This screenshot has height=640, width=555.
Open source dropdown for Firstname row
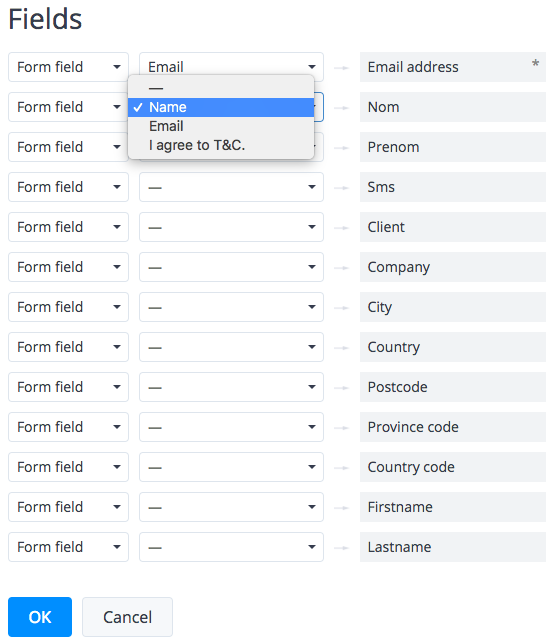[x=231, y=507]
